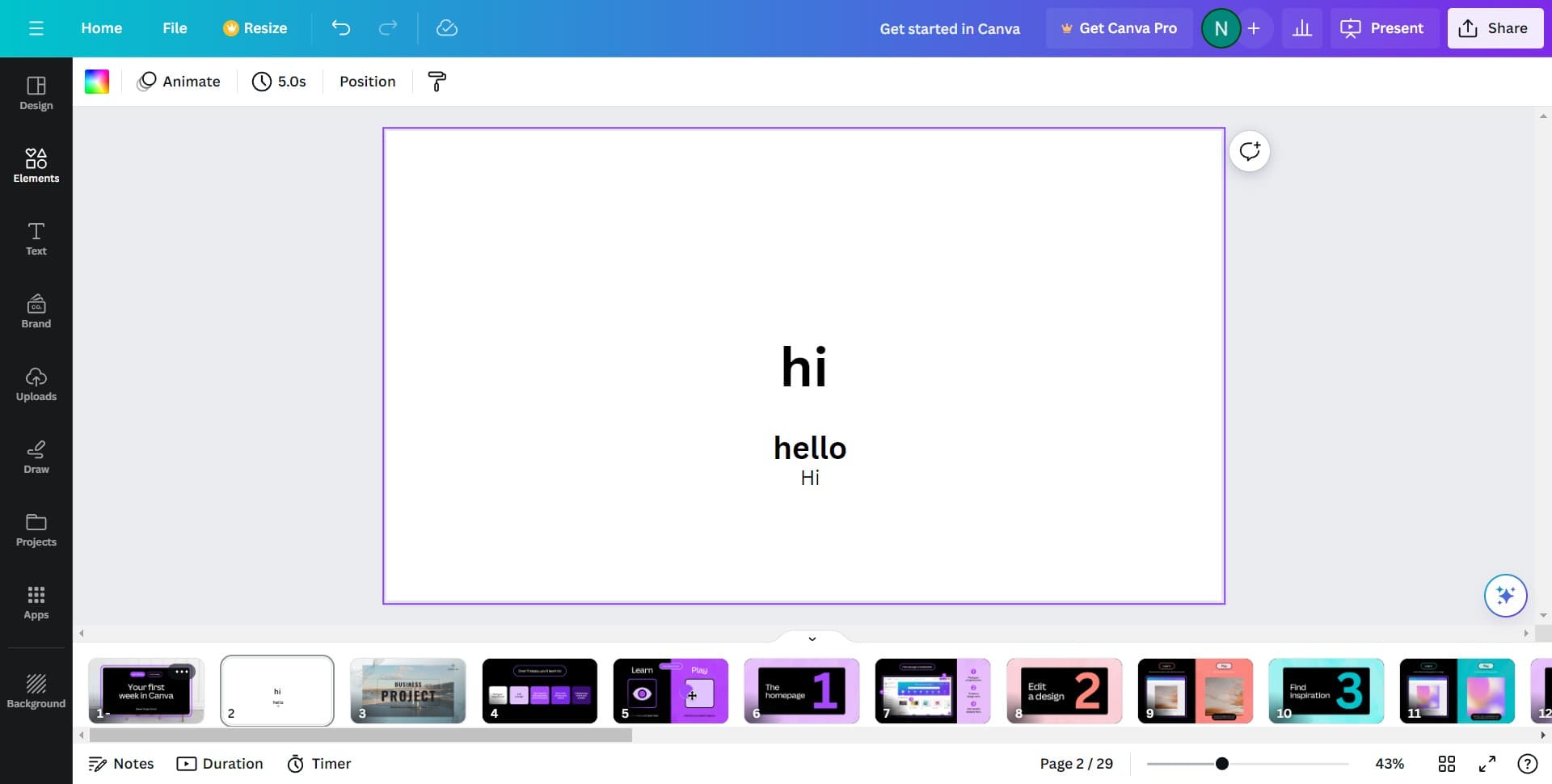Open the Magic assistant sparkle button

tap(1505, 596)
